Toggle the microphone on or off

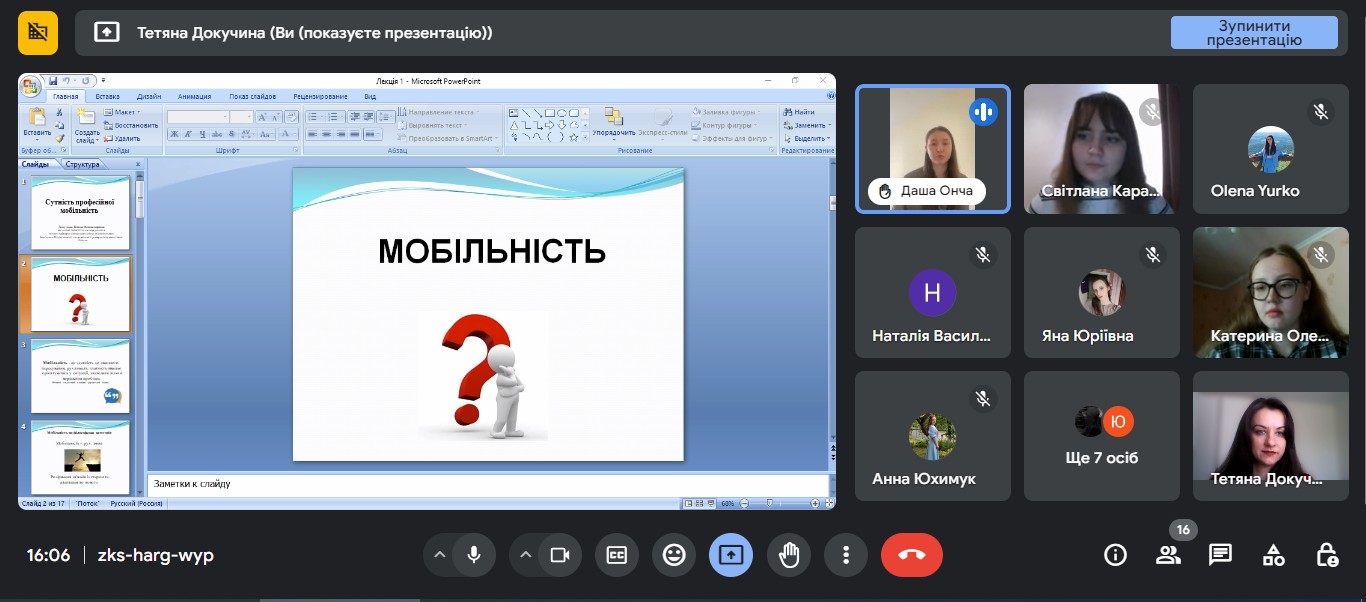[474, 555]
